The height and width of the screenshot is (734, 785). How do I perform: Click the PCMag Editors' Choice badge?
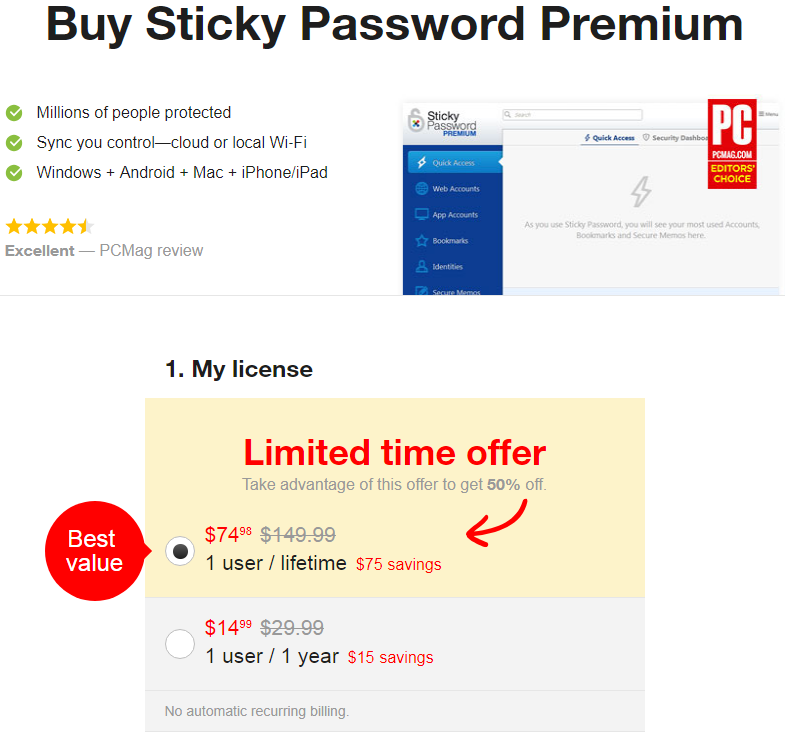732,144
